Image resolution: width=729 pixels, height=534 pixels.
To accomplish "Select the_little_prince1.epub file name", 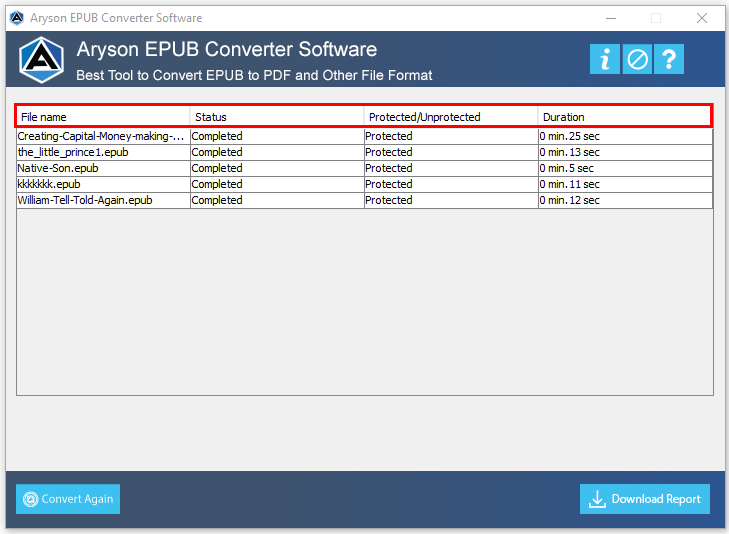I will (x=73, y=152).
